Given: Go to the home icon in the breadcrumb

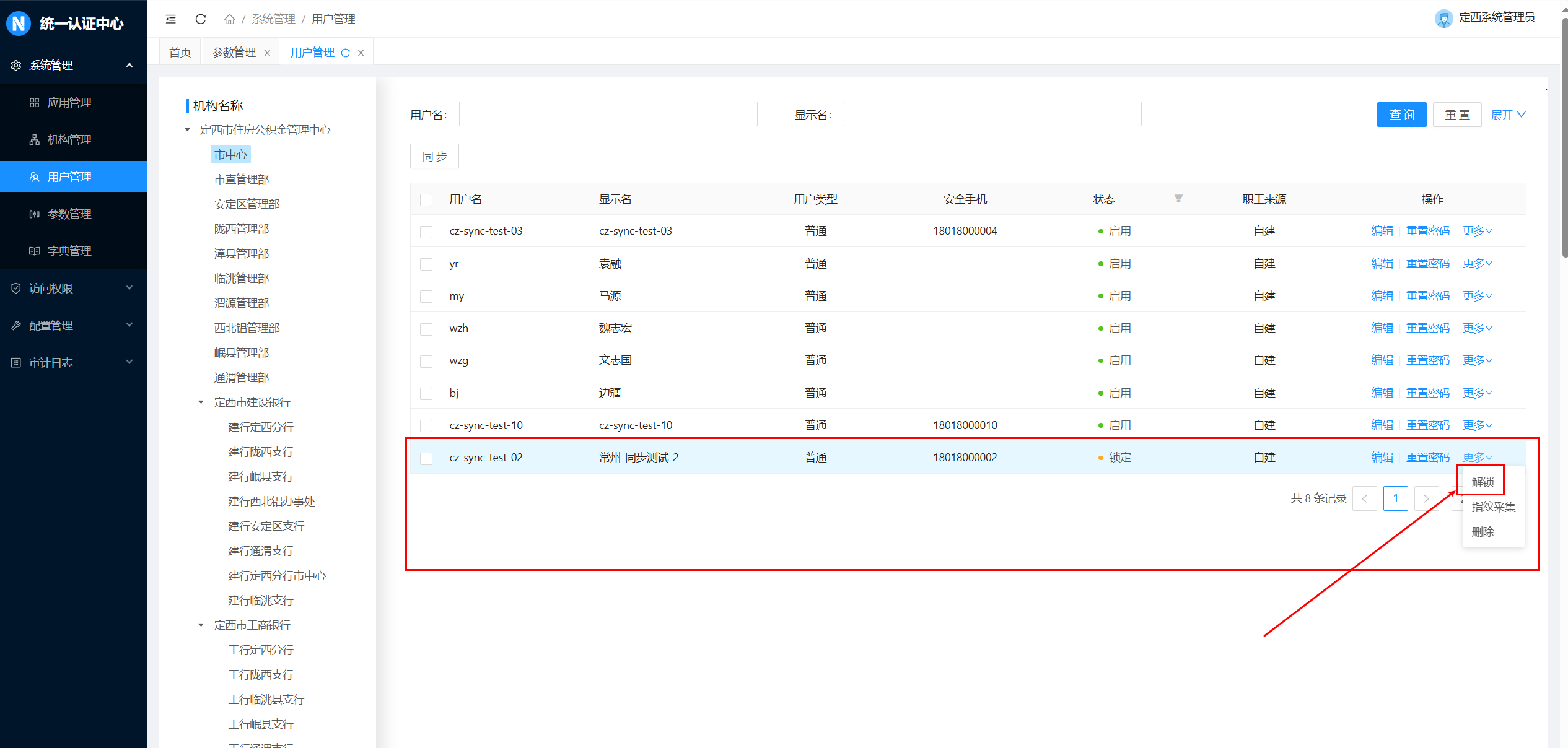Looking at the screenshot, I should [229, 19].
